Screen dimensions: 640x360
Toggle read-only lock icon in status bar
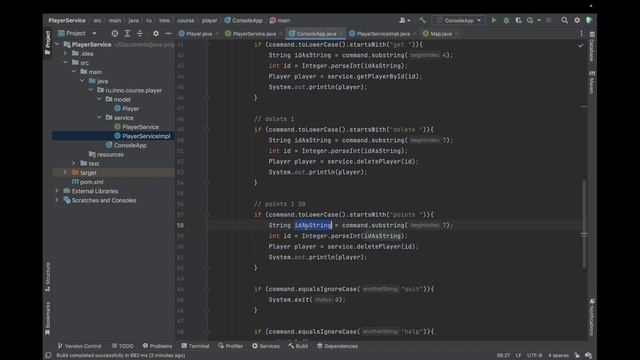pos(577,356)
